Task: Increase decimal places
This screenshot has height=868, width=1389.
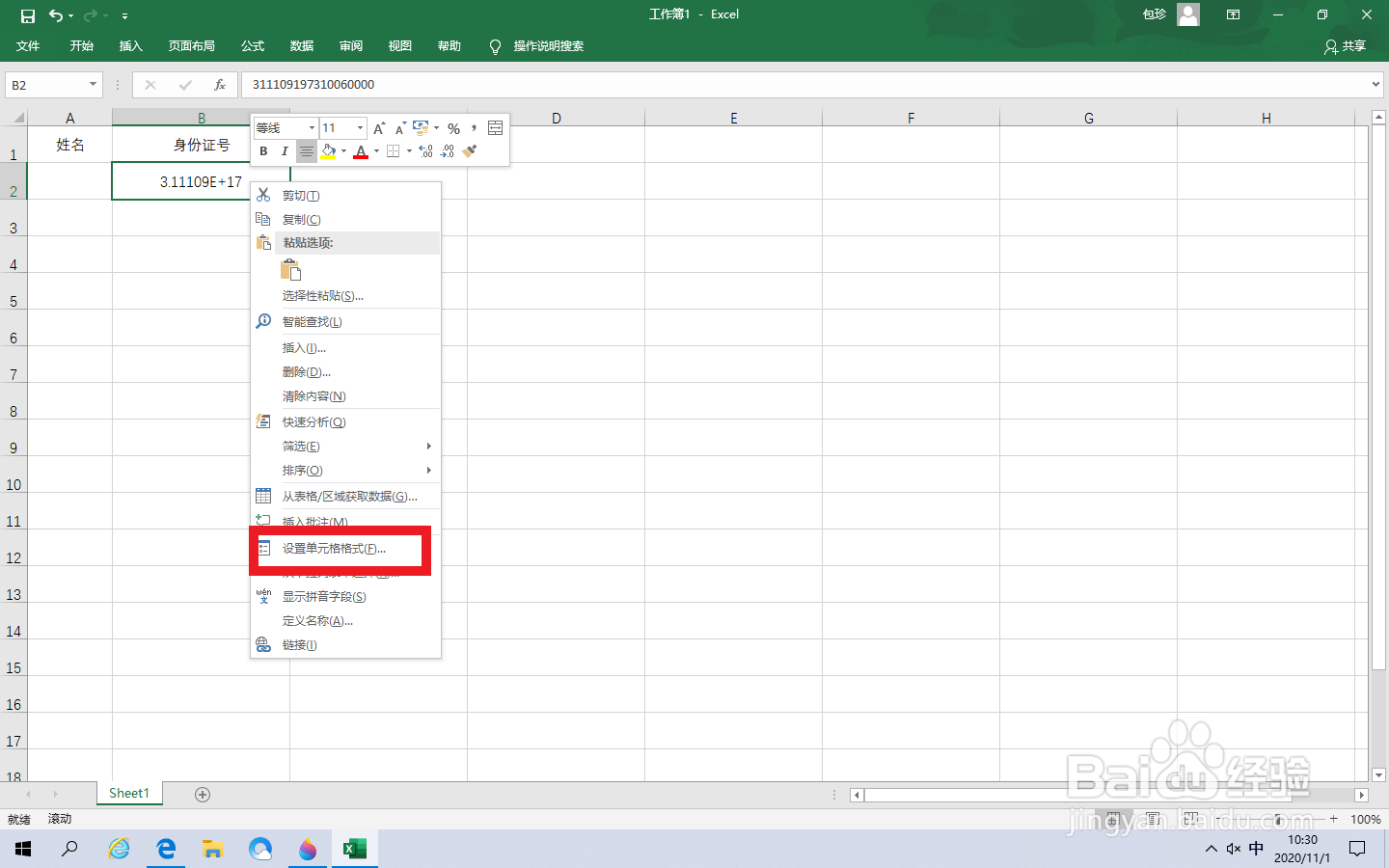Action: tap(425, 151)
